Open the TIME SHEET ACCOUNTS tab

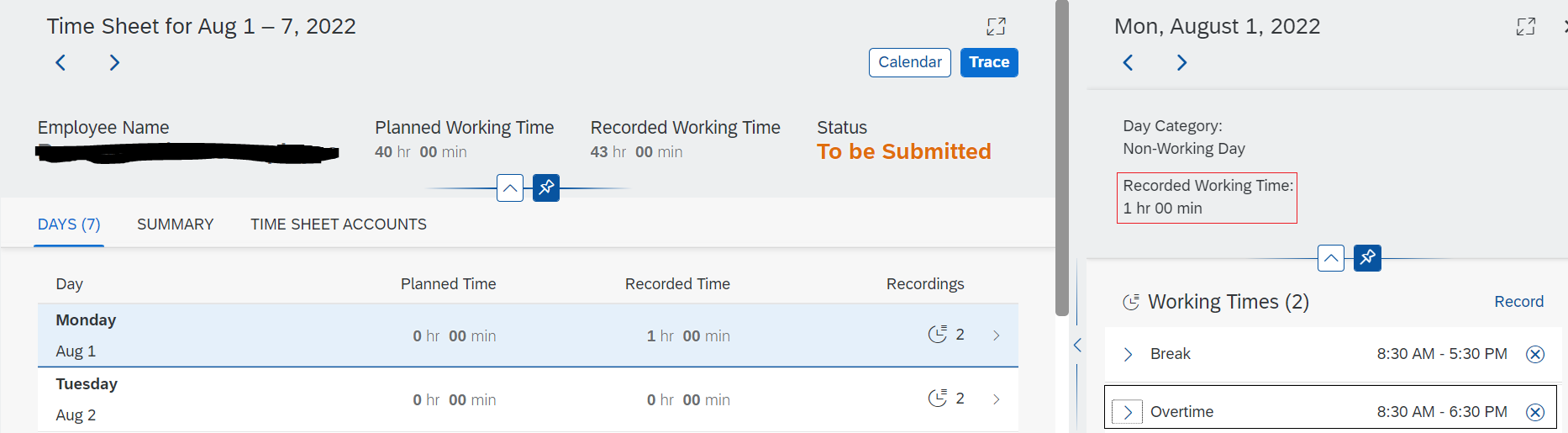[339, 224]
